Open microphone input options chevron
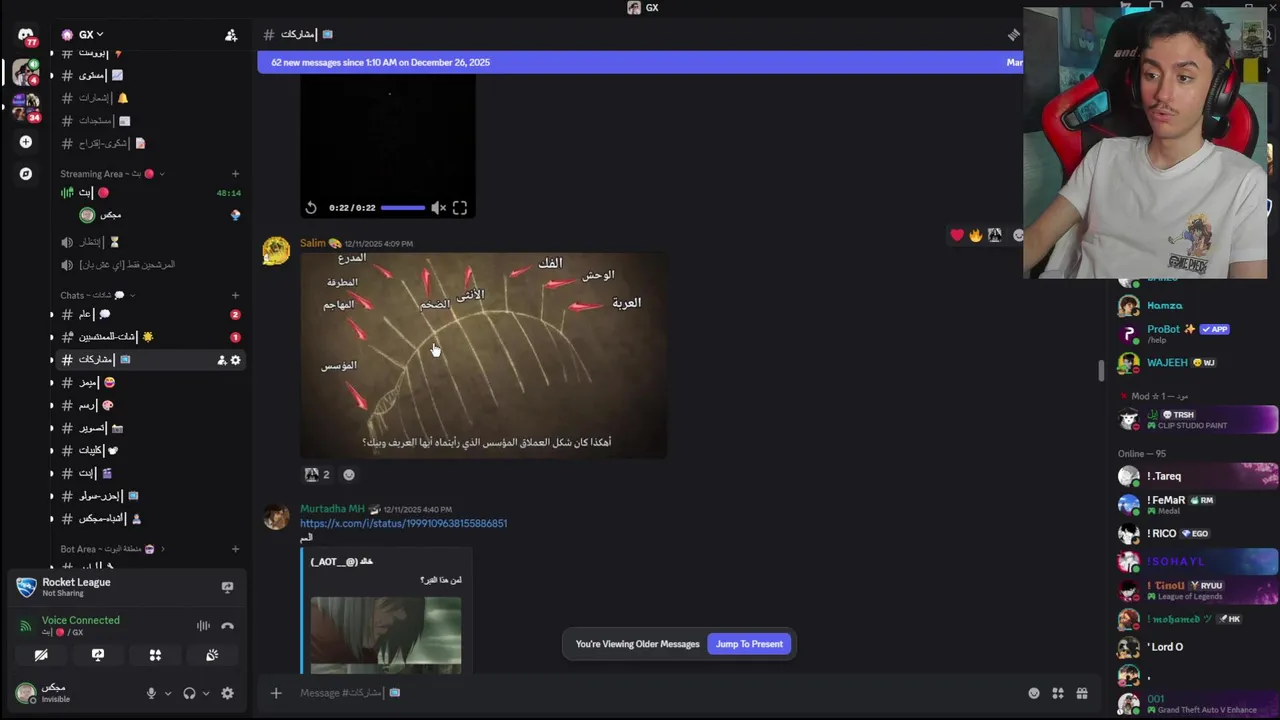This screenshot has height=720, width=1280. pos(167,693)
